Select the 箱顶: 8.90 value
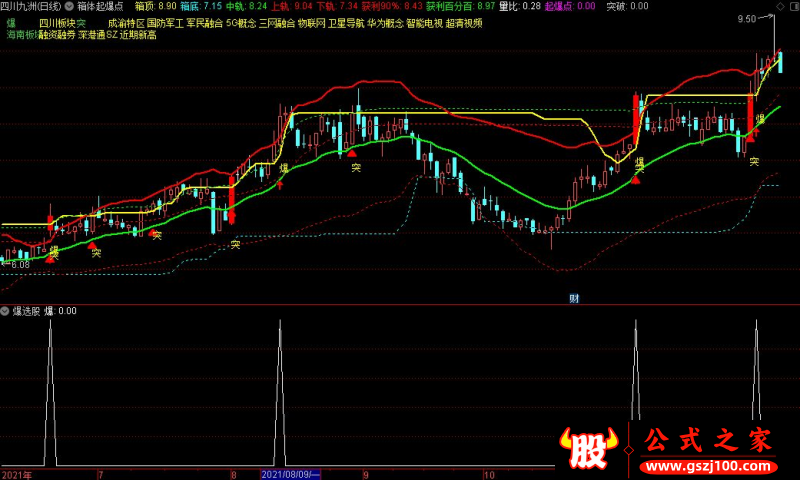Image resolution: width=800 pixels, height=480 pixels. coord(156,7)
